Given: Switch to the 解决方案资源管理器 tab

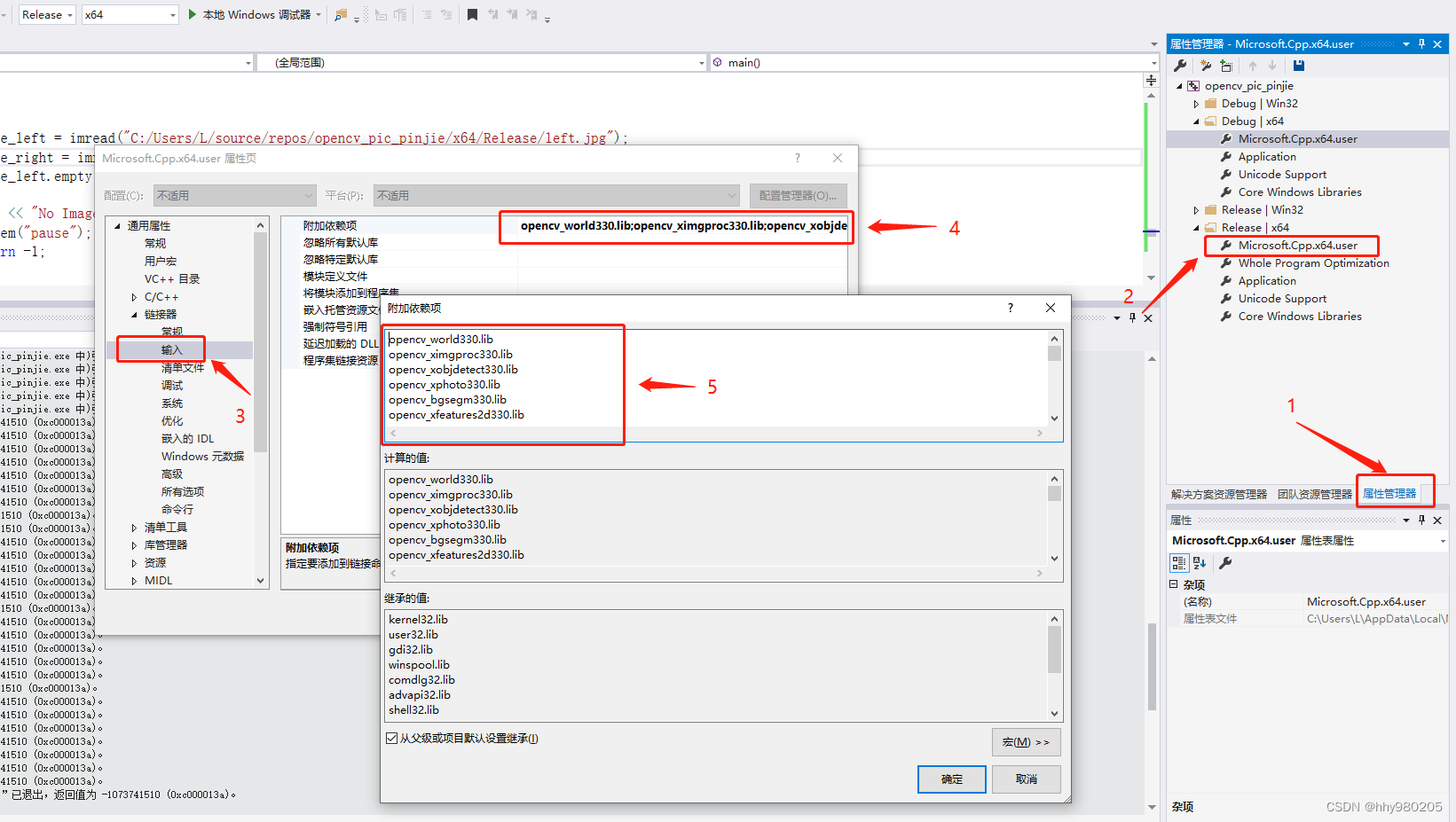Looking at the screenshot, I should tap(1219, 494).
